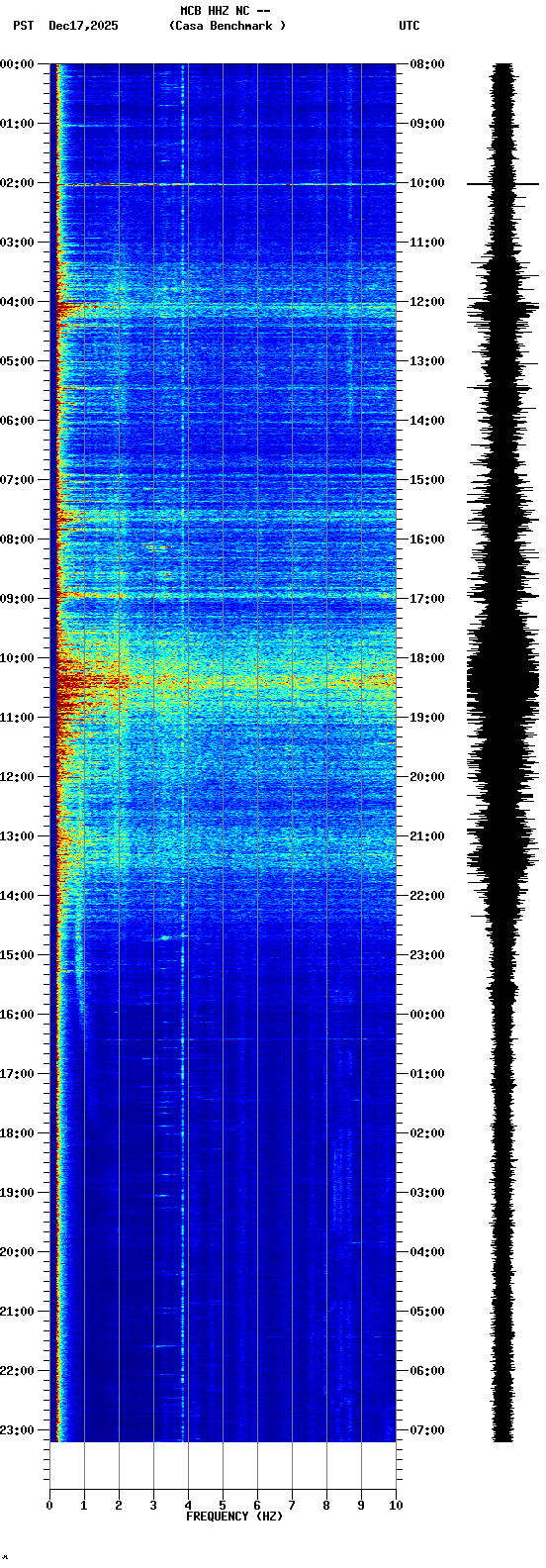Screen dimensions: 546x1568
Task: Click the high-energy burst near 10:30 PST
Action: pos(227,681)
